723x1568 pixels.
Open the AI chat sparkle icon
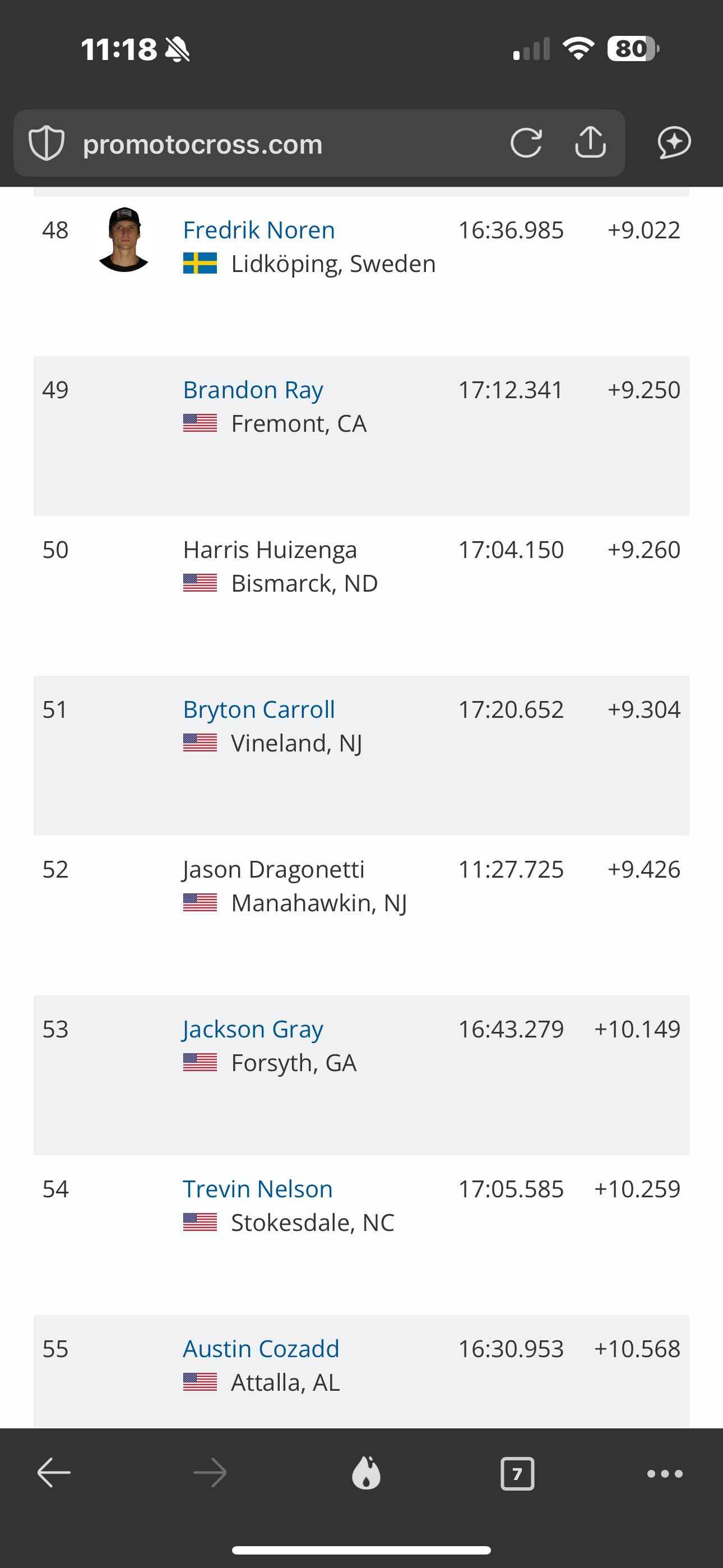click(x=674, y=143)
